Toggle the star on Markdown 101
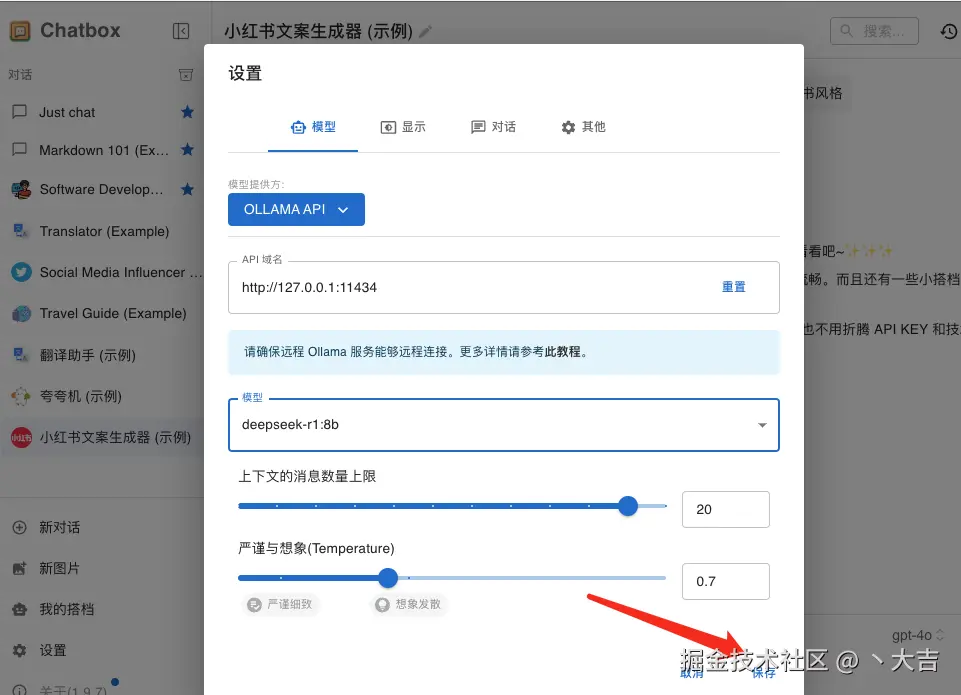Viewport: 961px width, 695px height. tap(188, 150)
